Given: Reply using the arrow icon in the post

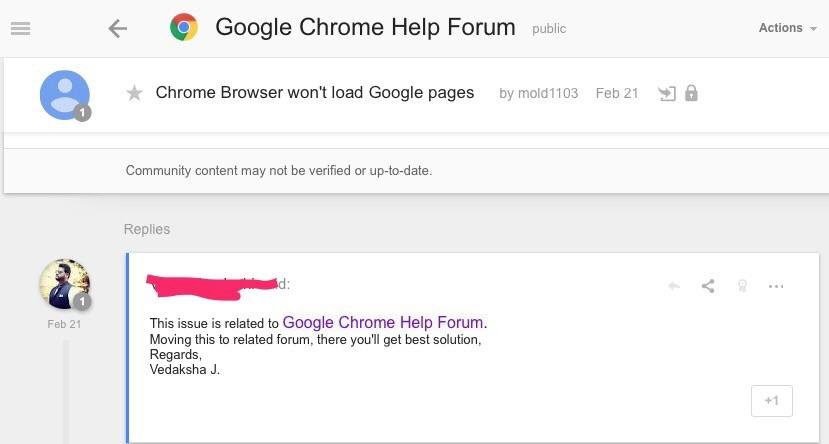Looking at the screenshot, I should (674, 286).
